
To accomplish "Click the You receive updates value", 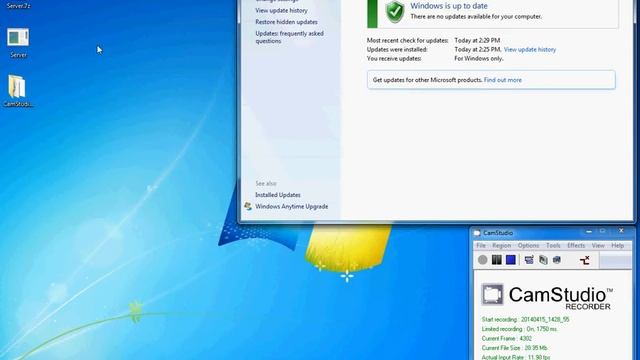I will pos(479,58).
